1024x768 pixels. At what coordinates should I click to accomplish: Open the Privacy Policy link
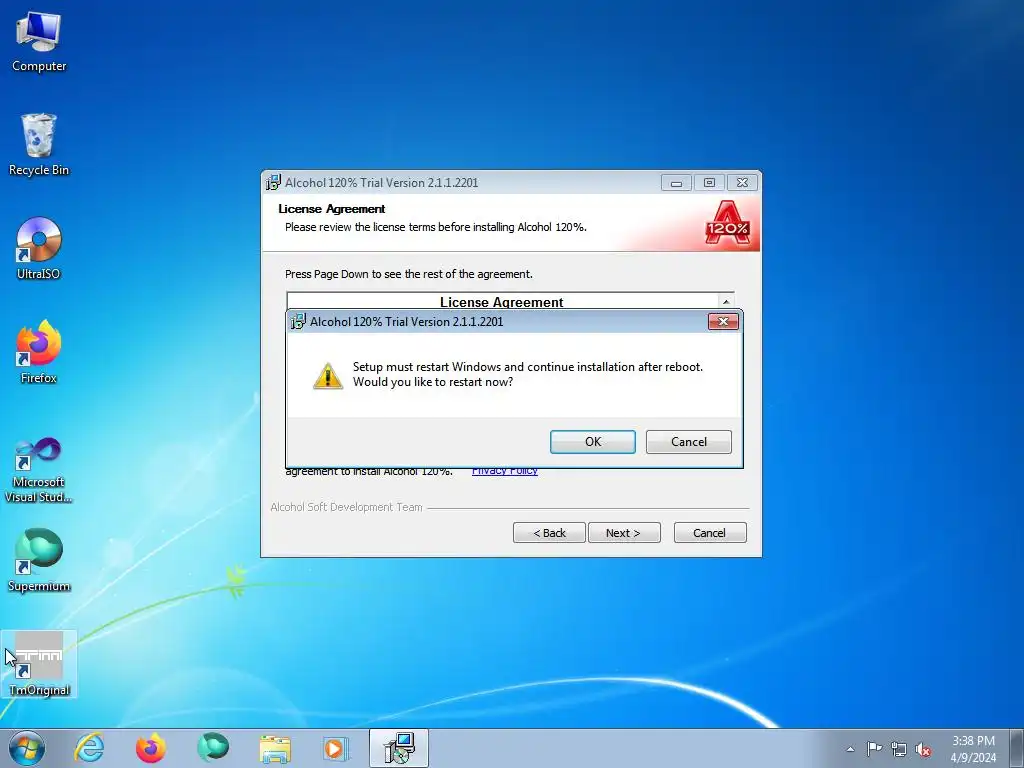505,471
